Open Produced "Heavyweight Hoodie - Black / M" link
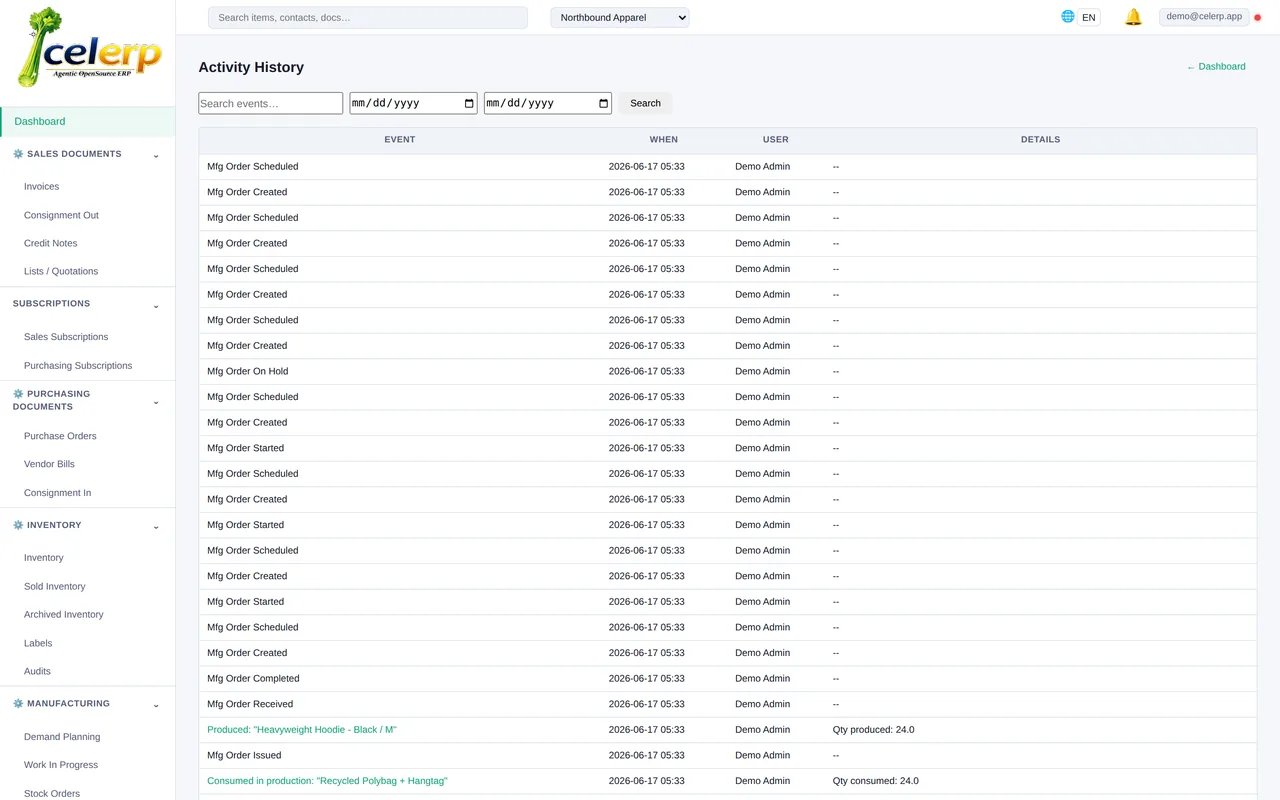The image size is (1280, 800). [x=302, y=729]
